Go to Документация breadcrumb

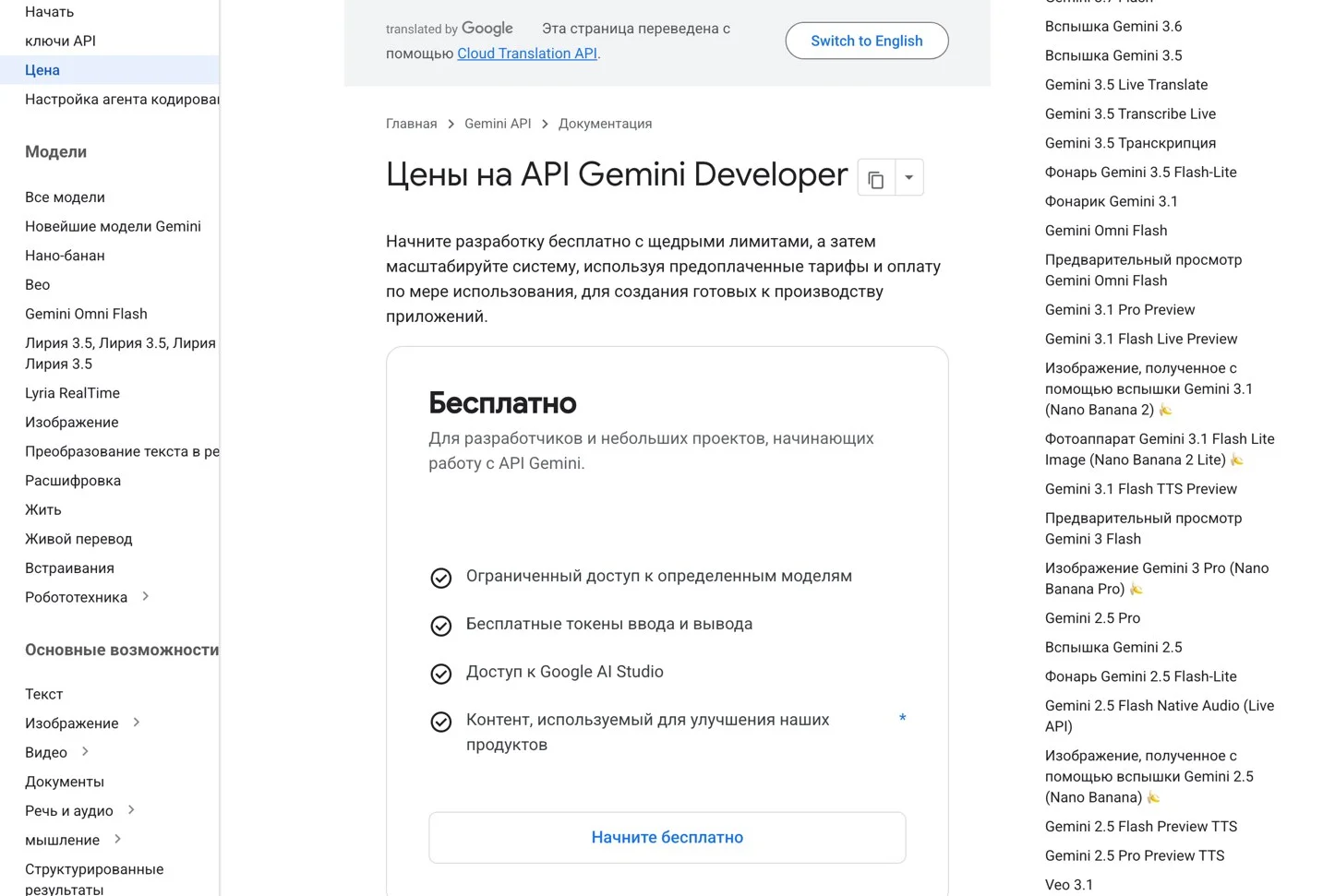pyautogui.click(x=605, y=124)
